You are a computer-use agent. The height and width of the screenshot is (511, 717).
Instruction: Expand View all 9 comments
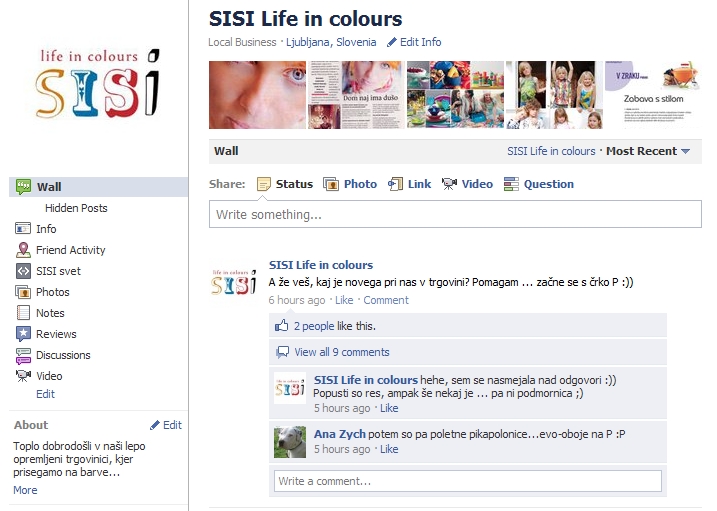coord(342,352)
